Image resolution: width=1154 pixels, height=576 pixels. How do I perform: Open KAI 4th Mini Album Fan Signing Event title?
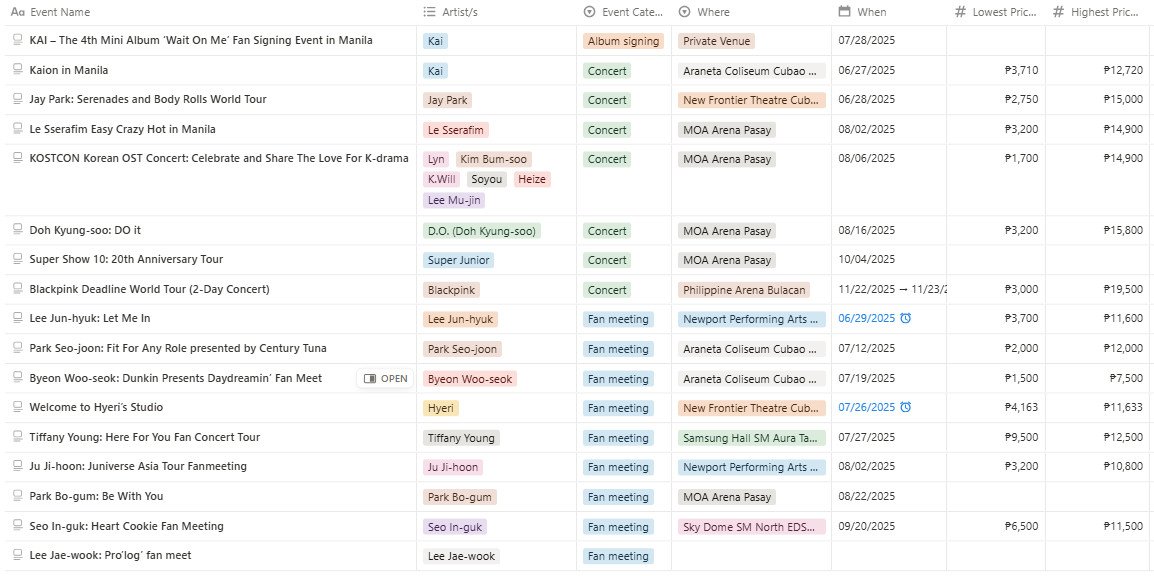point(201,40)
